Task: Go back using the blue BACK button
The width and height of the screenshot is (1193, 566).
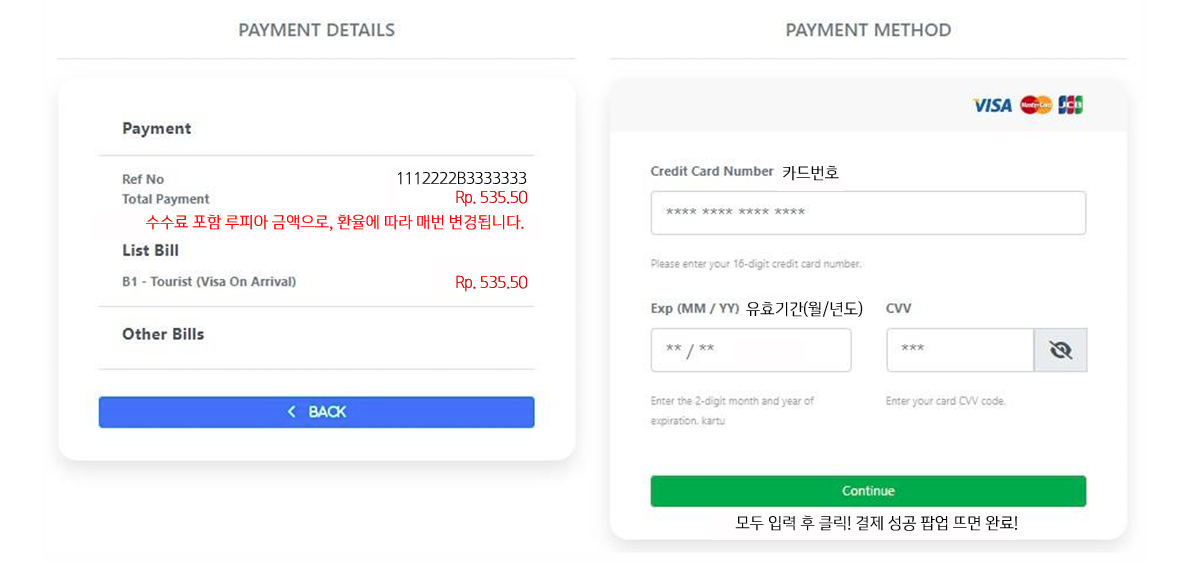Action: [316, 412]
